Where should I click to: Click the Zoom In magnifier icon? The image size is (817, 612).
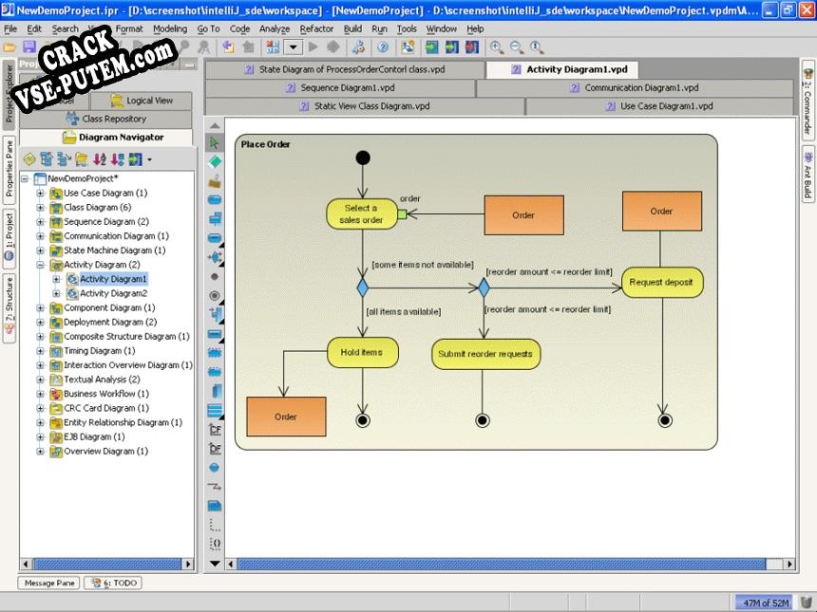point(497,47)
